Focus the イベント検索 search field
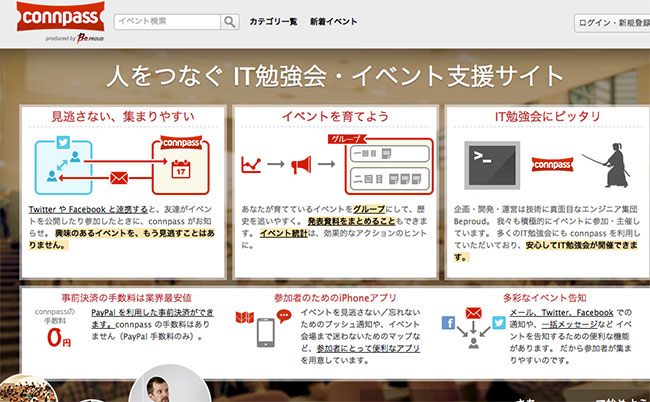This screenshot has width=650, height=402. (x=167, y=22)
